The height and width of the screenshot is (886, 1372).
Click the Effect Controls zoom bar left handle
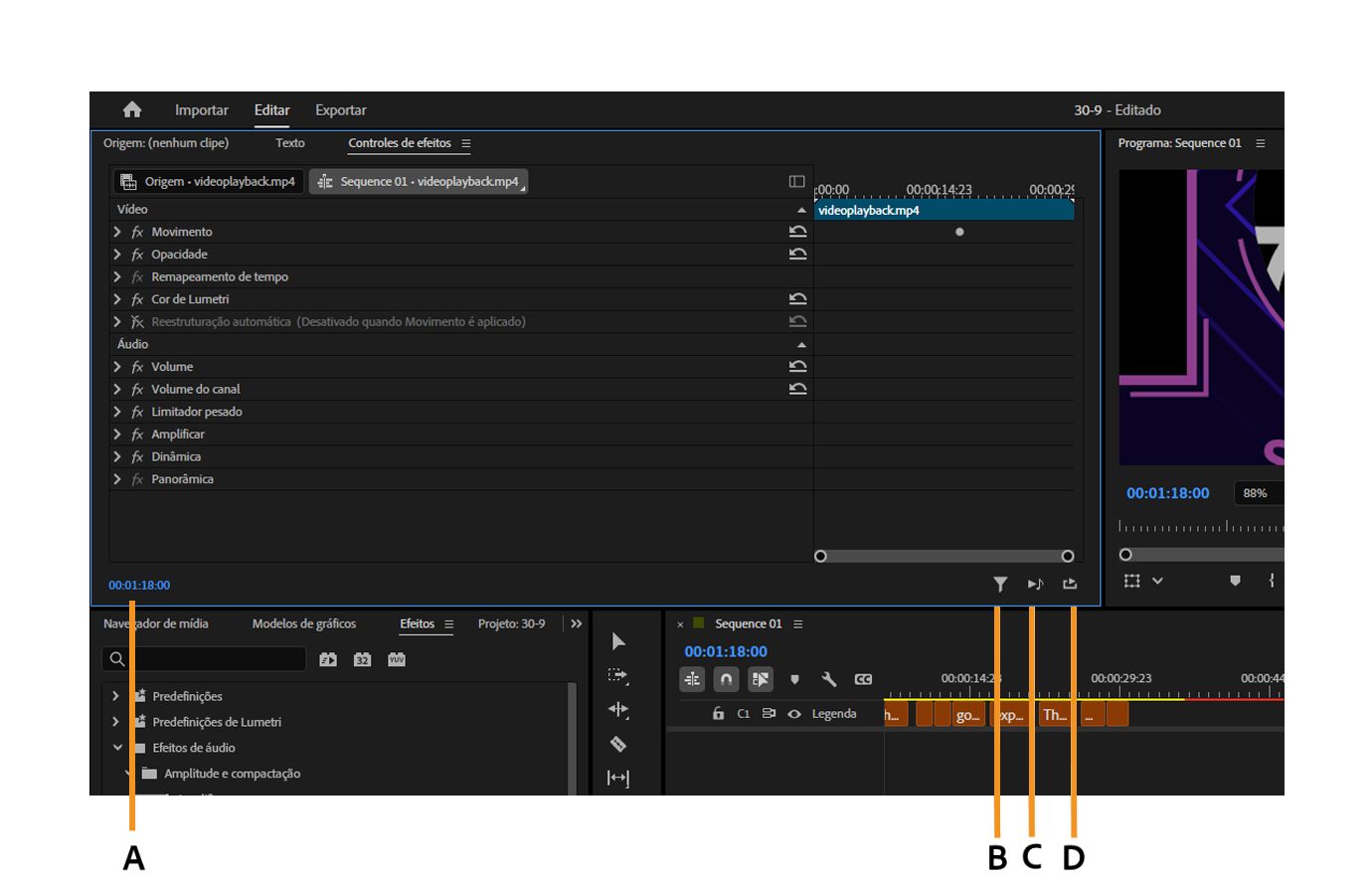(x=820, y=557)
